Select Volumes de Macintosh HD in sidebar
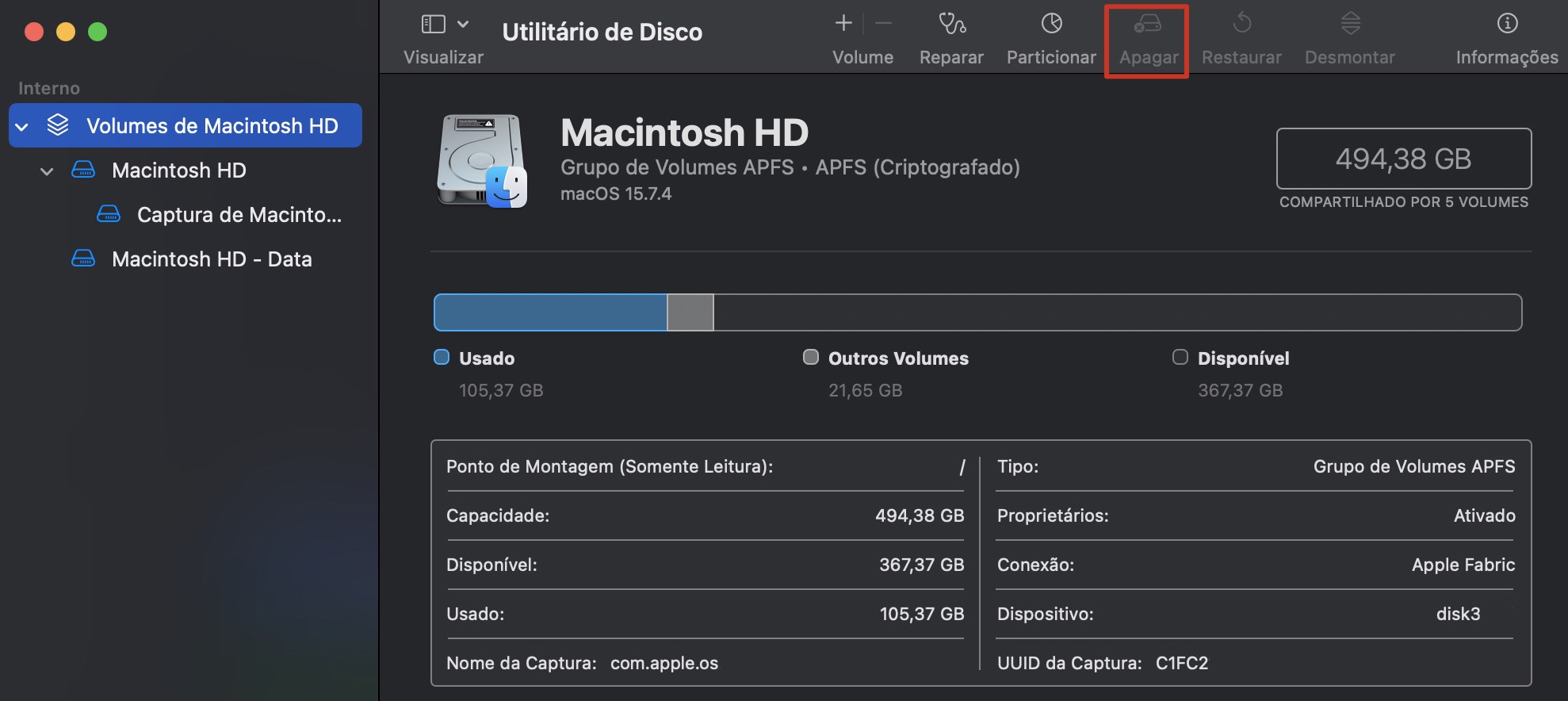The image size is (1568, 701). (185, 125)
